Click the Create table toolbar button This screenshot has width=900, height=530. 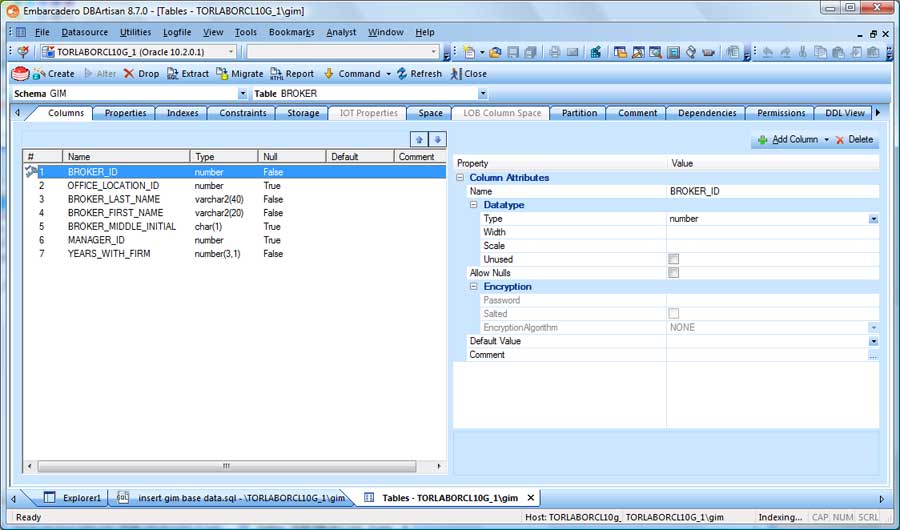[x=54, y=73]
